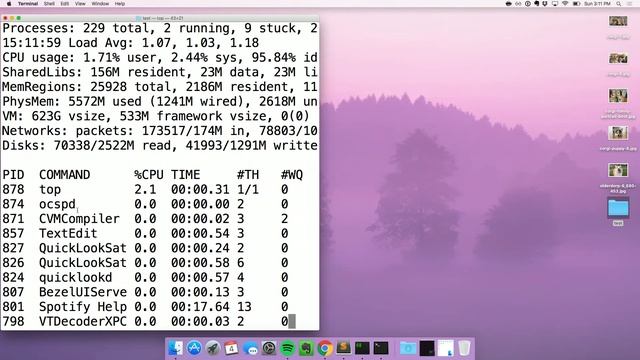Open Messages from the Dock
The image size is (640, 360).
(x=250, y=348)
